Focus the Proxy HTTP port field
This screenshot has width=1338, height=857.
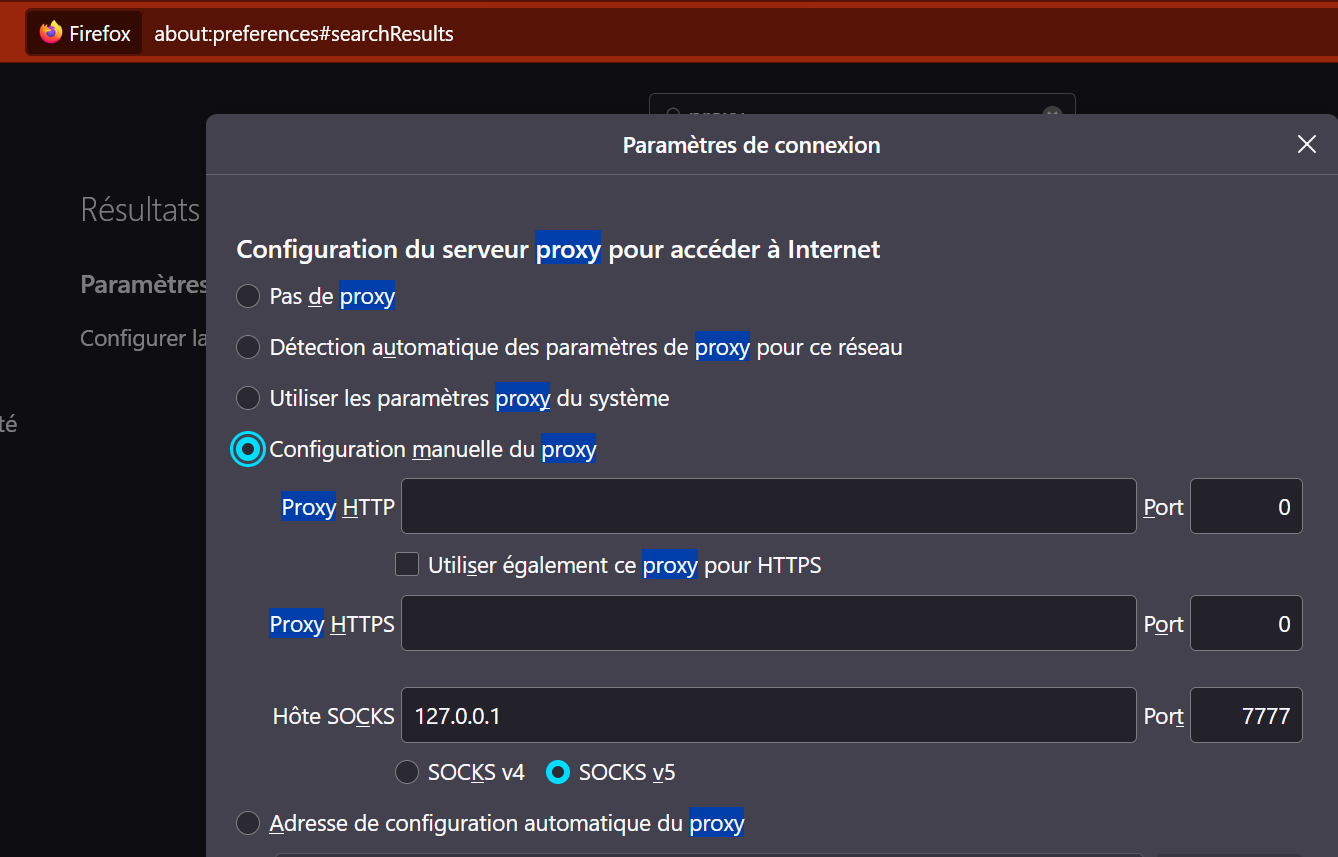1246,507
